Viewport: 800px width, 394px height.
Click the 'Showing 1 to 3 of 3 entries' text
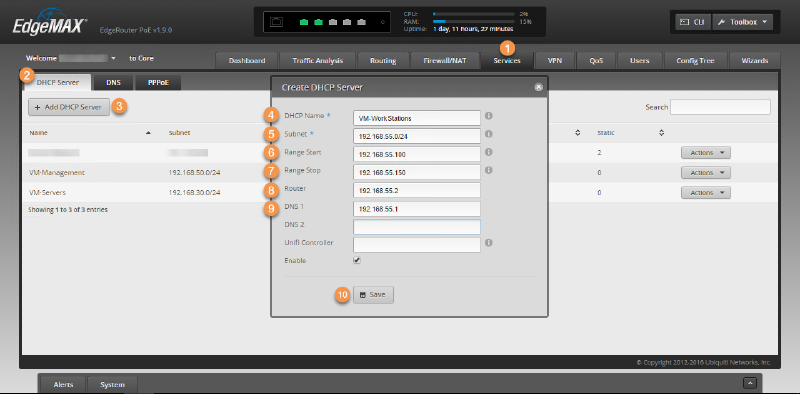coord(68,209)
